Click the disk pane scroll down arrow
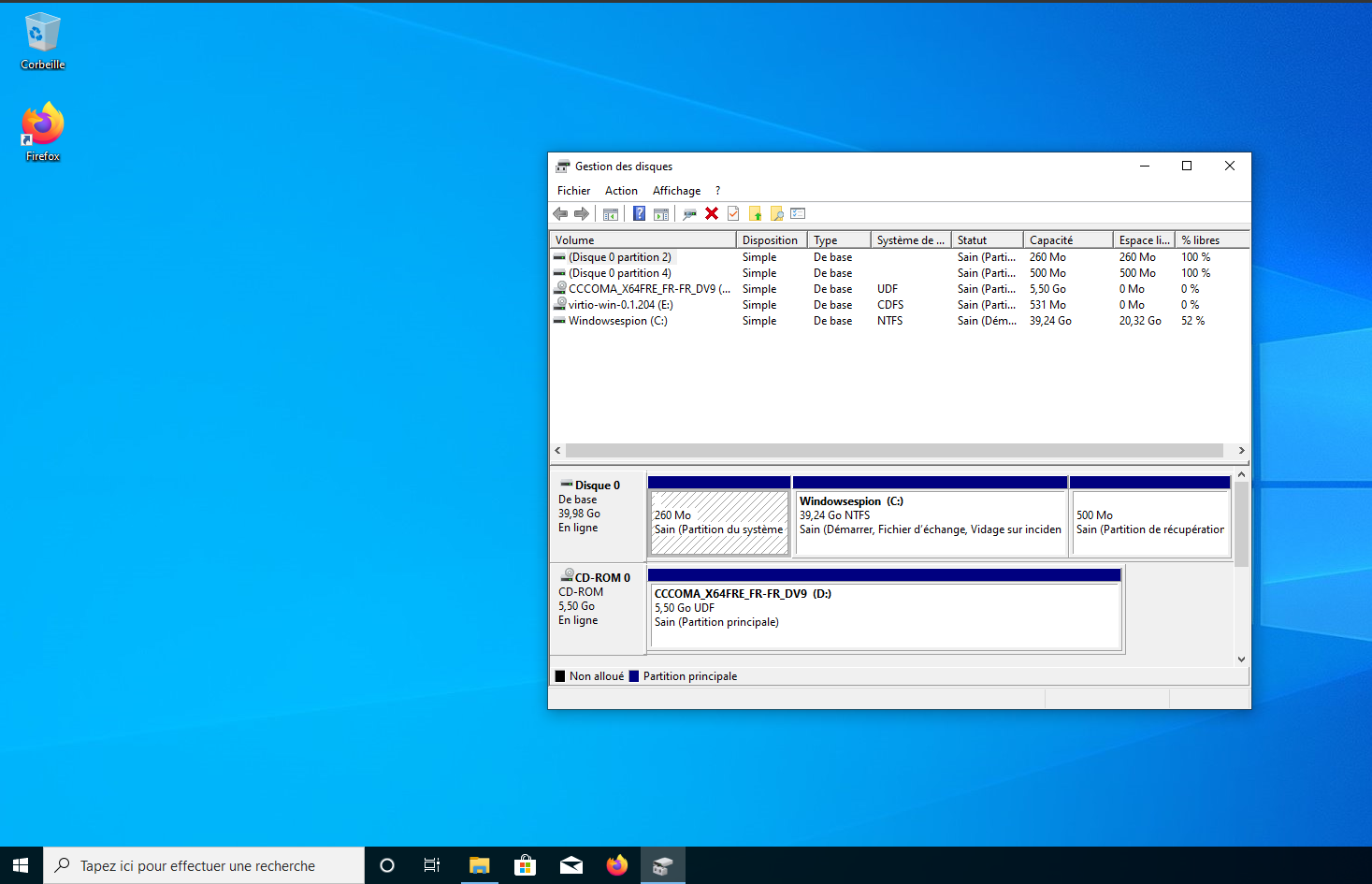 [1241, 659]
